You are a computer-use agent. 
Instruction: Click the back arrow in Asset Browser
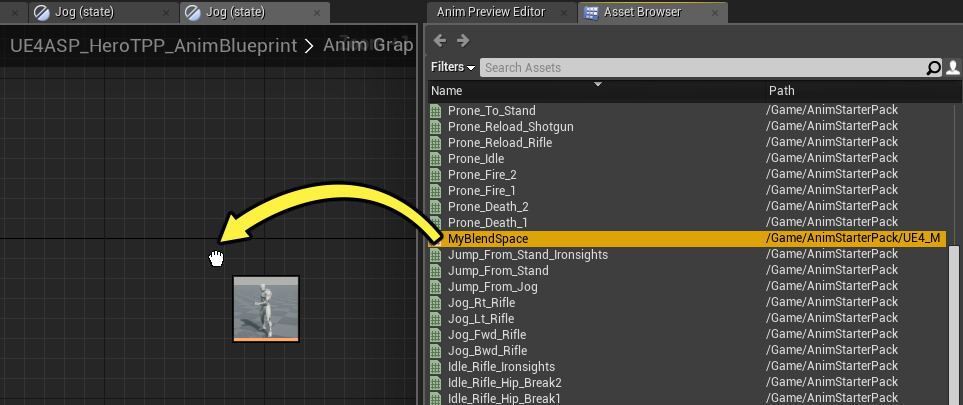pos(440,41)
